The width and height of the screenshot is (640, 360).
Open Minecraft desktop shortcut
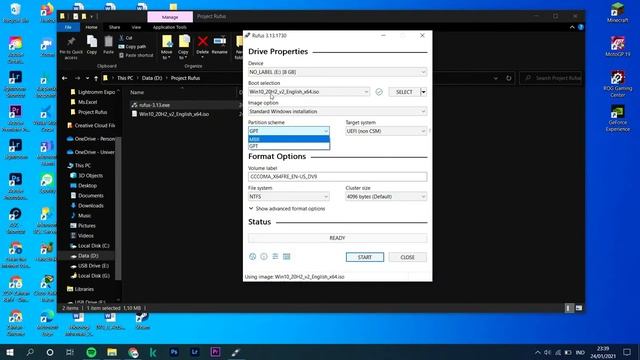[x=617, y=13]
